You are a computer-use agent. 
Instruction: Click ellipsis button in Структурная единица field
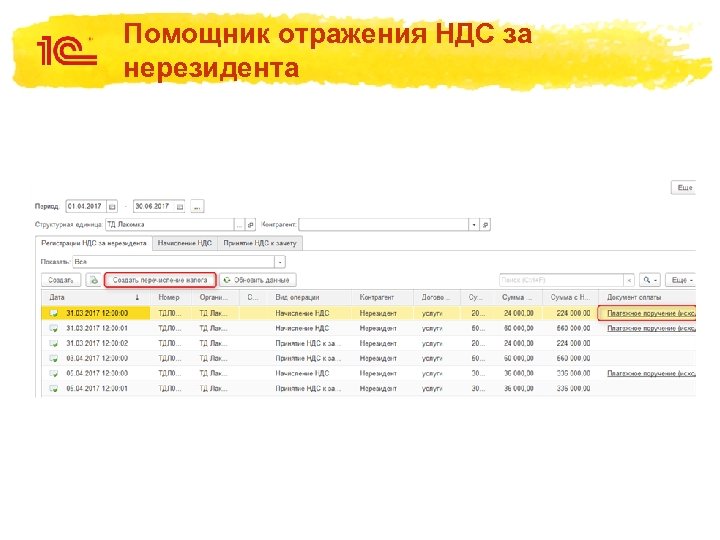(239, 225)
